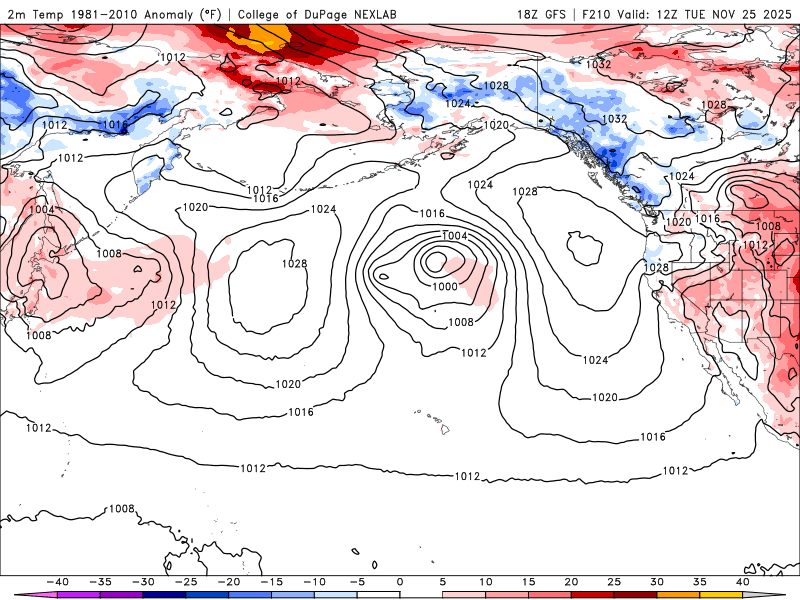
Task: Click the 40 colorbar tick label
Action: pyautogui.click(x=743, y=582)
